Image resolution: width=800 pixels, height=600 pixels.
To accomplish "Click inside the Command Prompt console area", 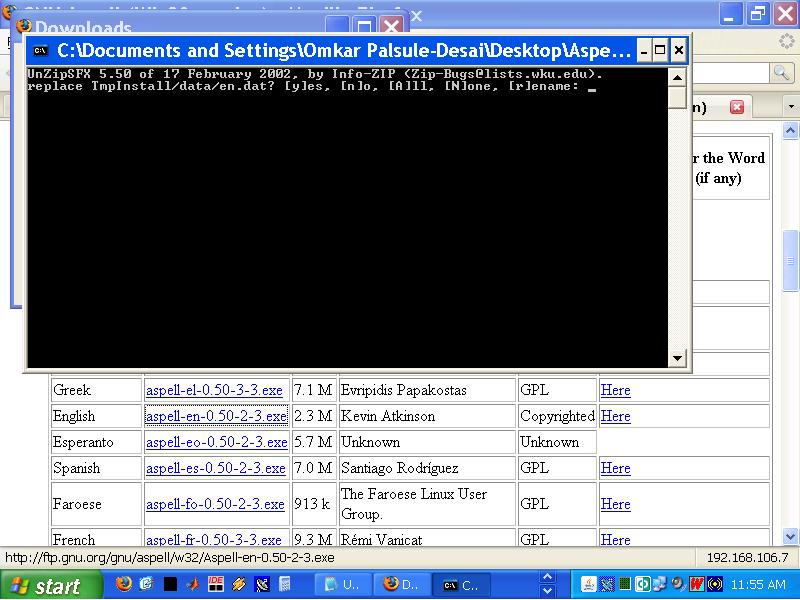I will click(x=347, y=218).
